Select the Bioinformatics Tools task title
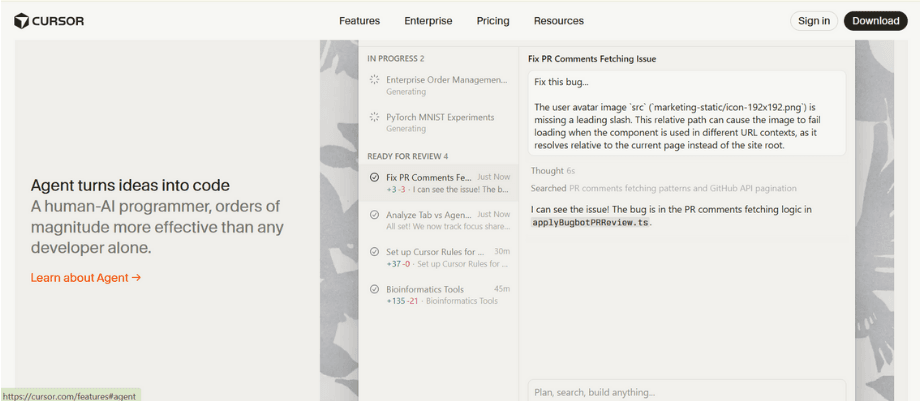Image resolution: width=921 pixels, height=401 pixels. tap(425, 289)
